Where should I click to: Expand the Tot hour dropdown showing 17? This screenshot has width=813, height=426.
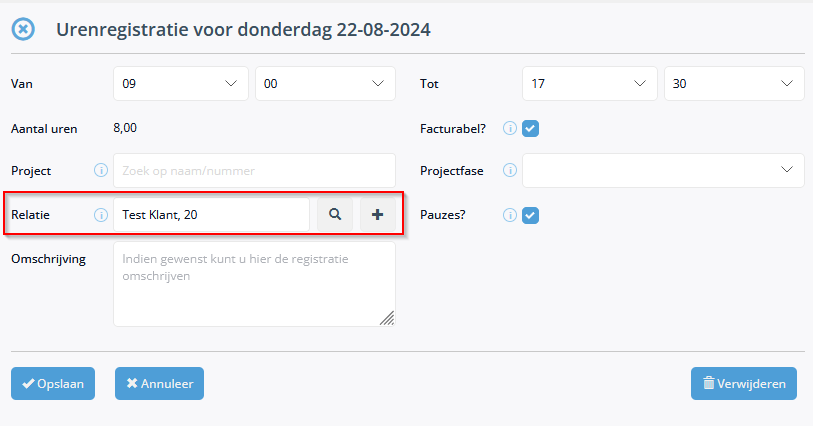590,83
